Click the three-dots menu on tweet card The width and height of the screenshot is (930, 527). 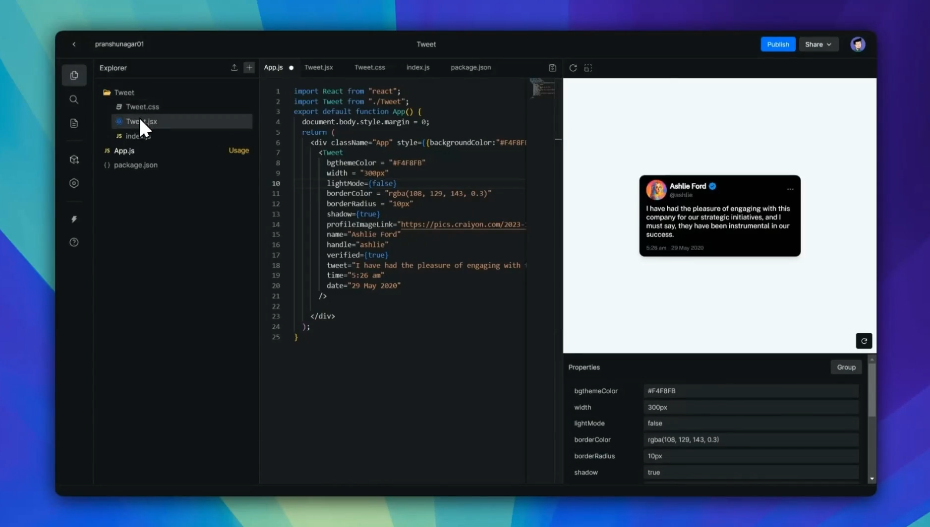pyautogui.click(x=790, y=189)
